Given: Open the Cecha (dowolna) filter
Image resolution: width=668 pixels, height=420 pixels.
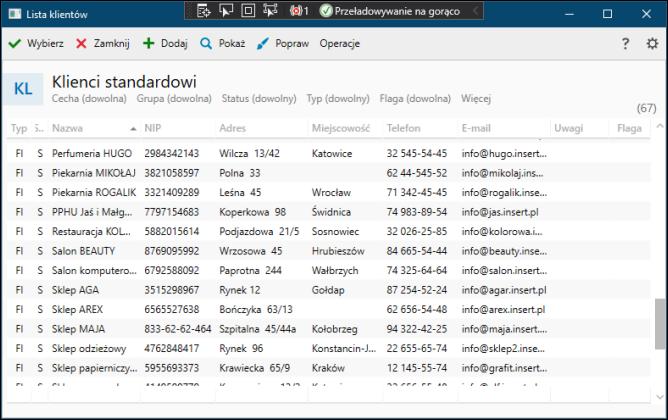Looking at the screenshot, I should coord(89,99).
